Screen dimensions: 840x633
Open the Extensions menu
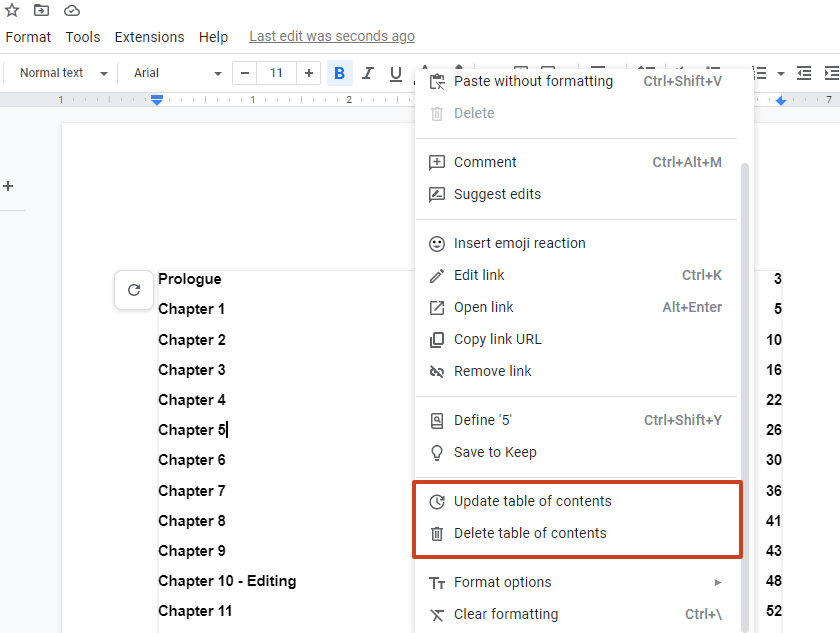[x=149, y=36]
